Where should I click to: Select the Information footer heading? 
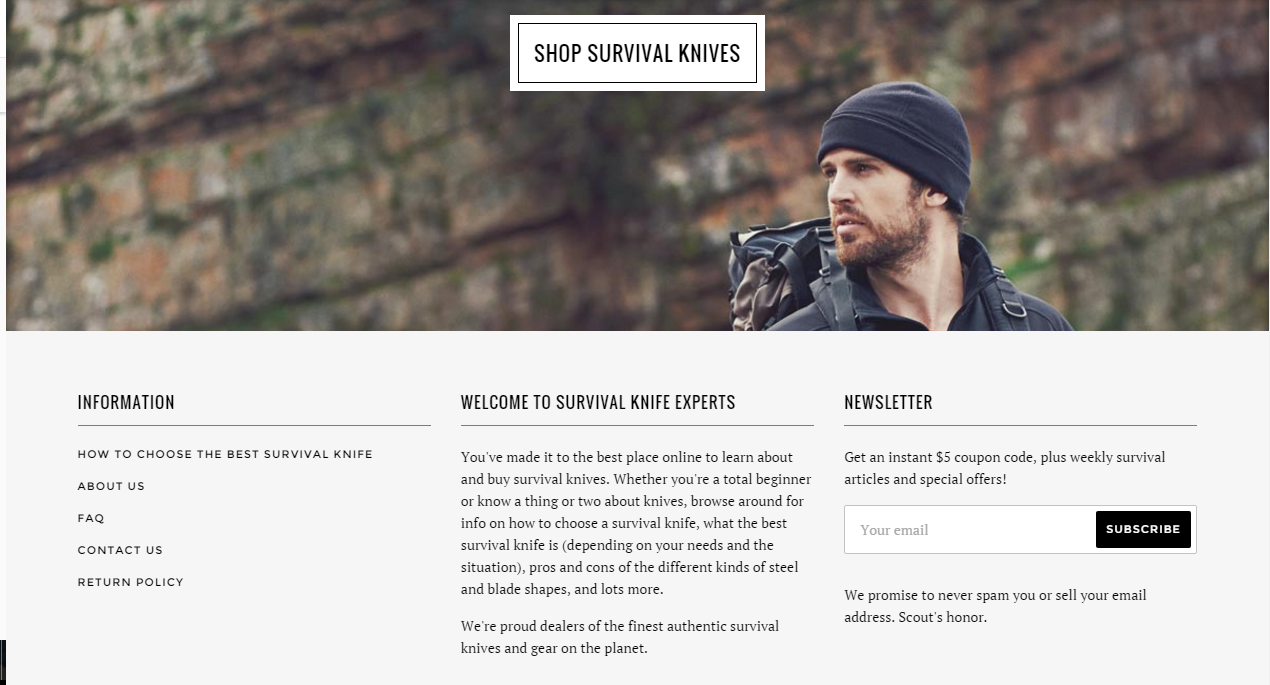point(126,402)
